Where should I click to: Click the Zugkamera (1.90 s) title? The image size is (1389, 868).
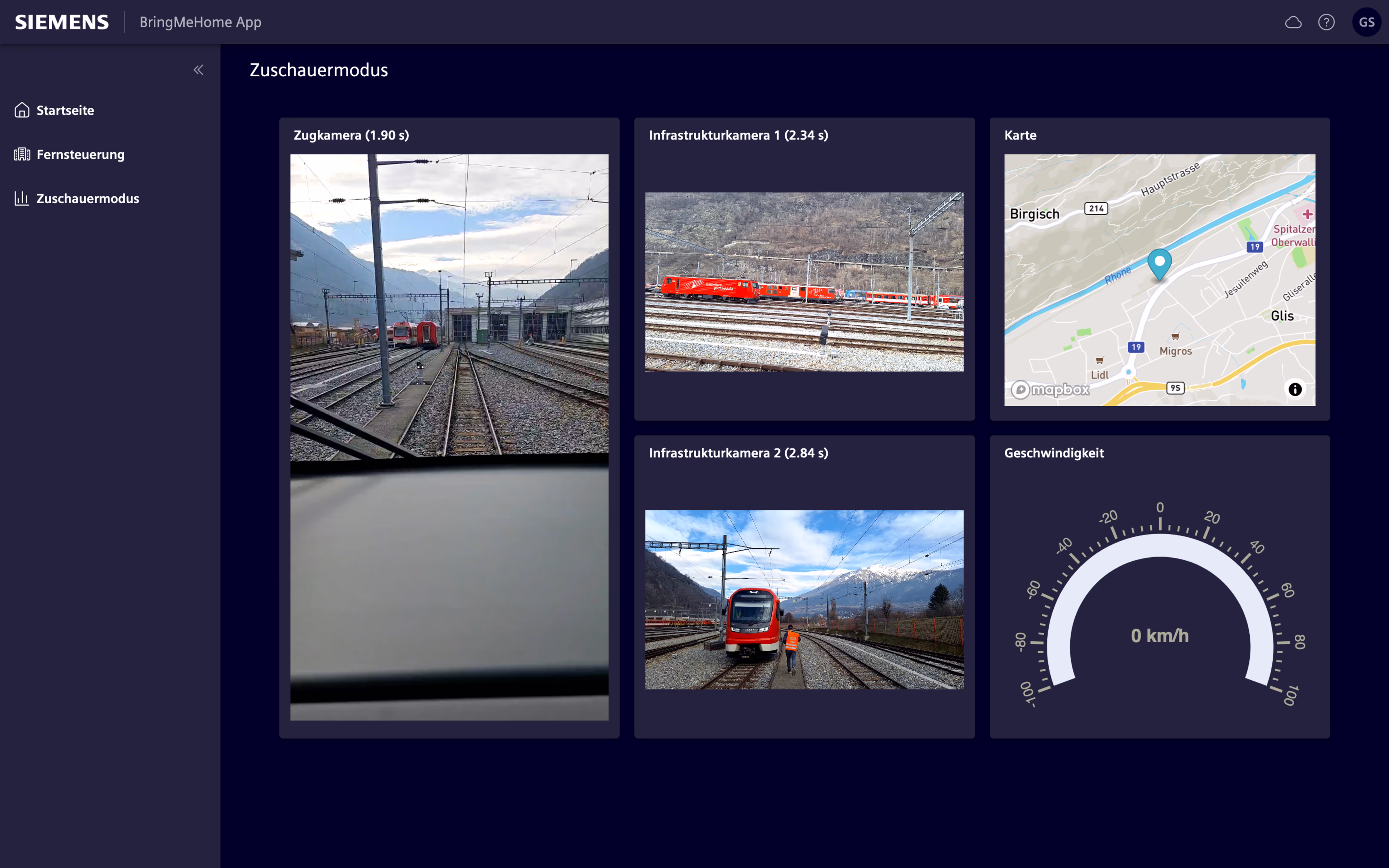[351, 135]
